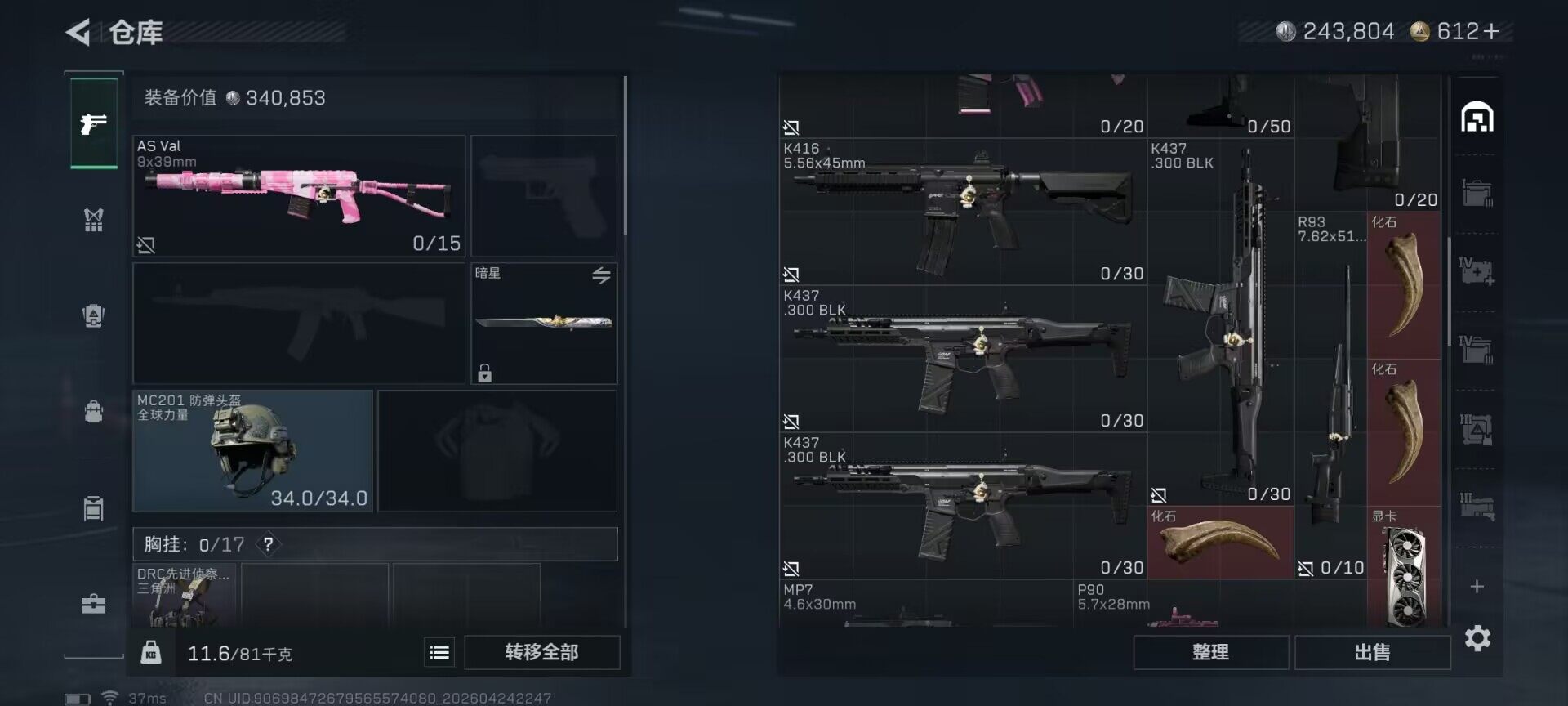The image size is (1568, 706).
Task: Select the IV expansion container with plus
Action: [x=1477, y=271]
